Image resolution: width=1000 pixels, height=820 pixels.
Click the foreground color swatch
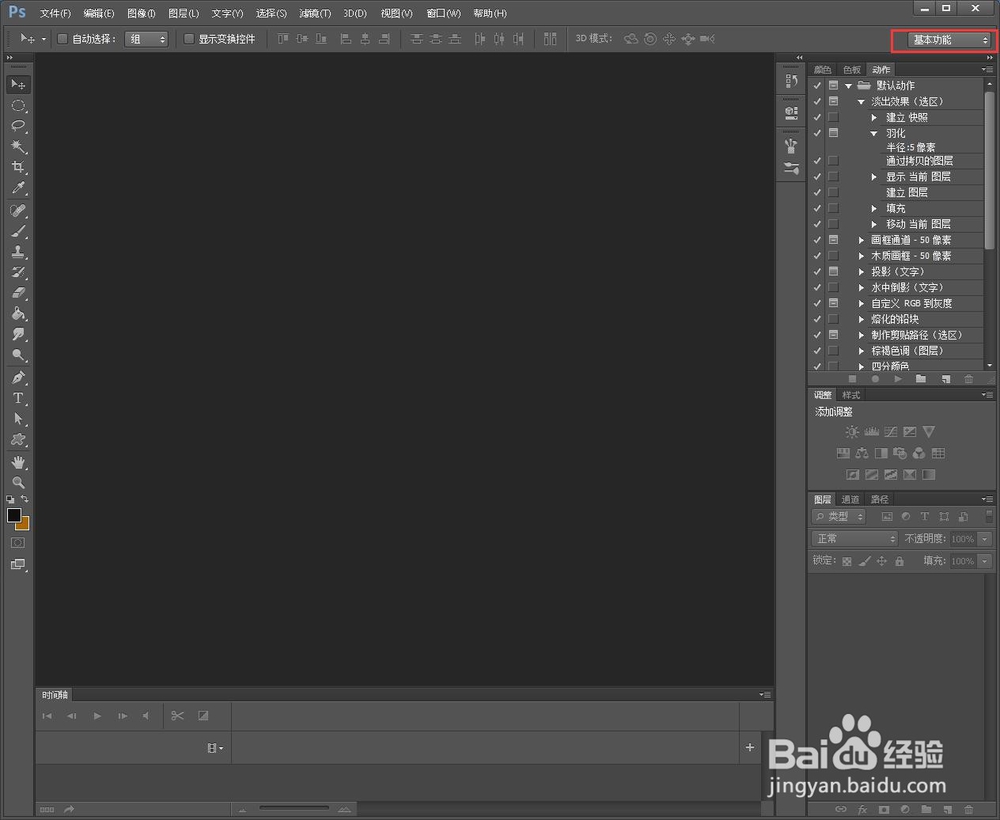pos(13,515)
